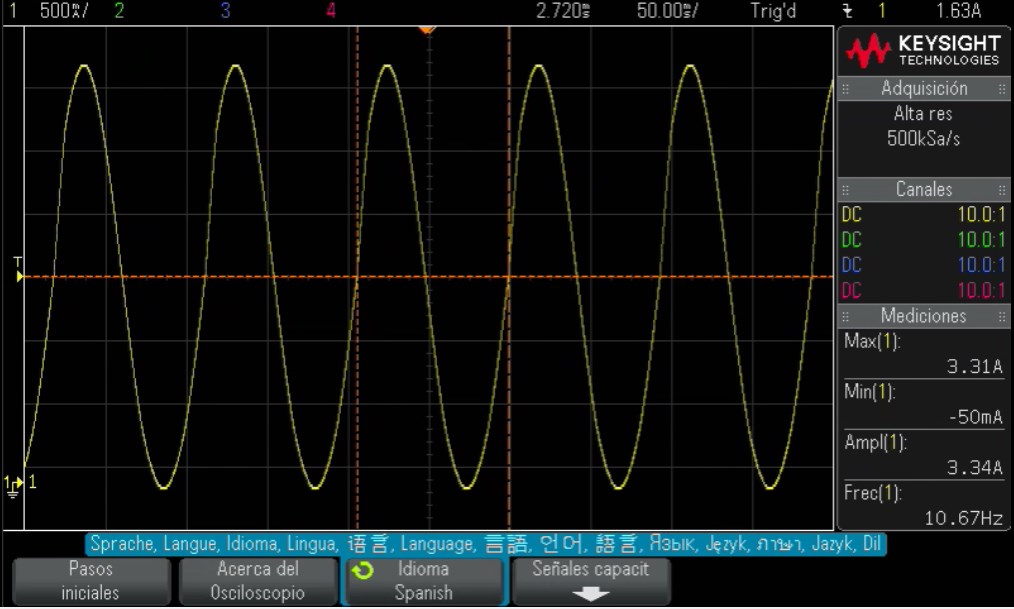Click the 2.720s time delay value

(x=563, y=10)
